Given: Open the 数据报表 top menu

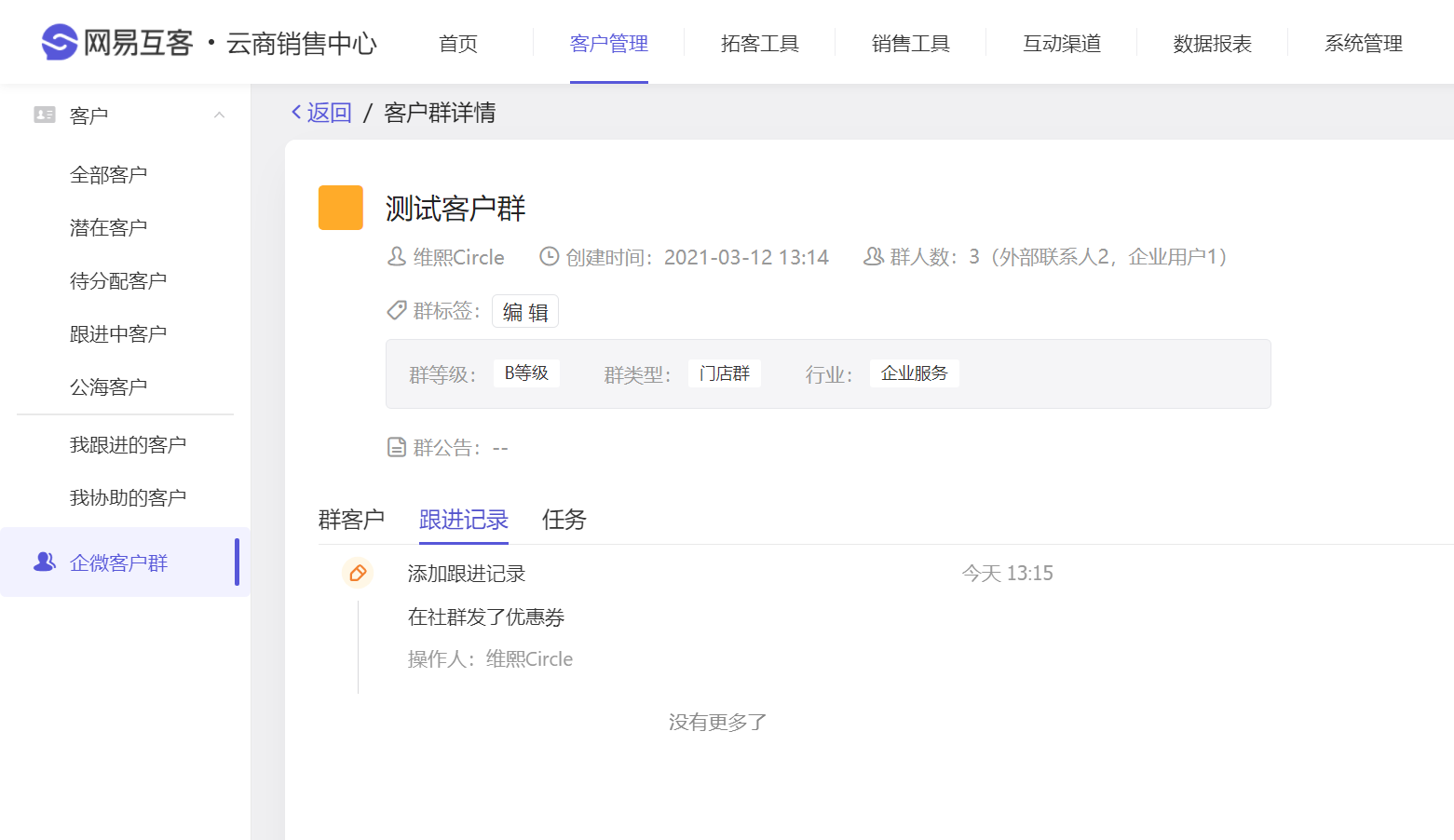Looking at the screenshot, I should (1213, 43).
